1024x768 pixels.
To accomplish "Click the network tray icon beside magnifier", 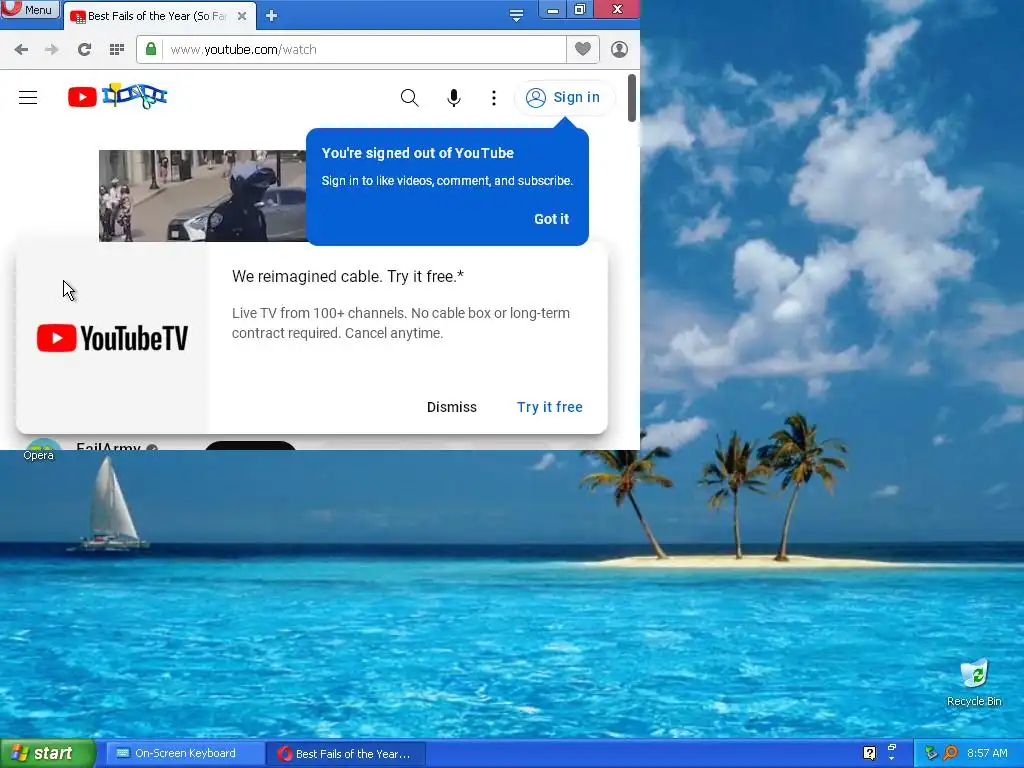I will [931, 753].
